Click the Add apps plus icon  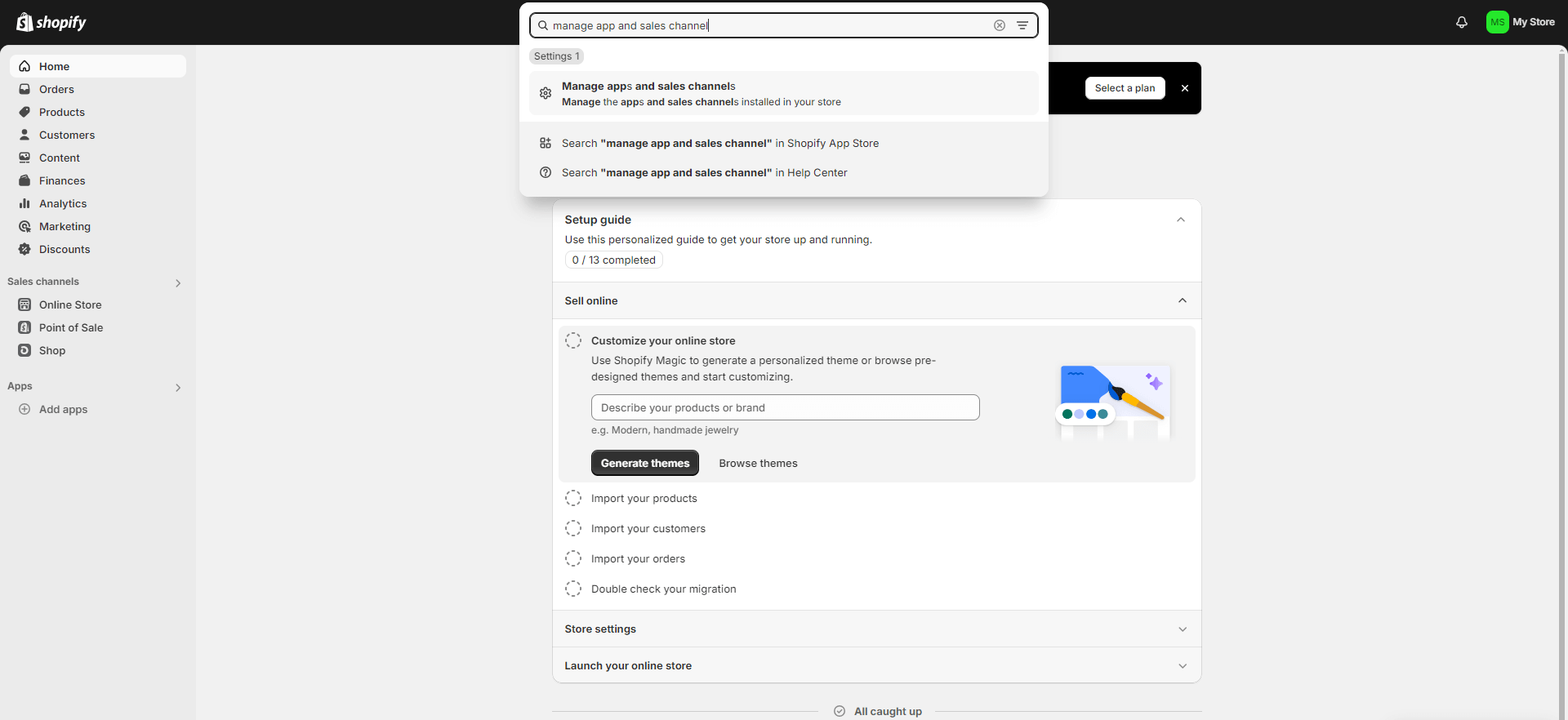pos(24,409)
